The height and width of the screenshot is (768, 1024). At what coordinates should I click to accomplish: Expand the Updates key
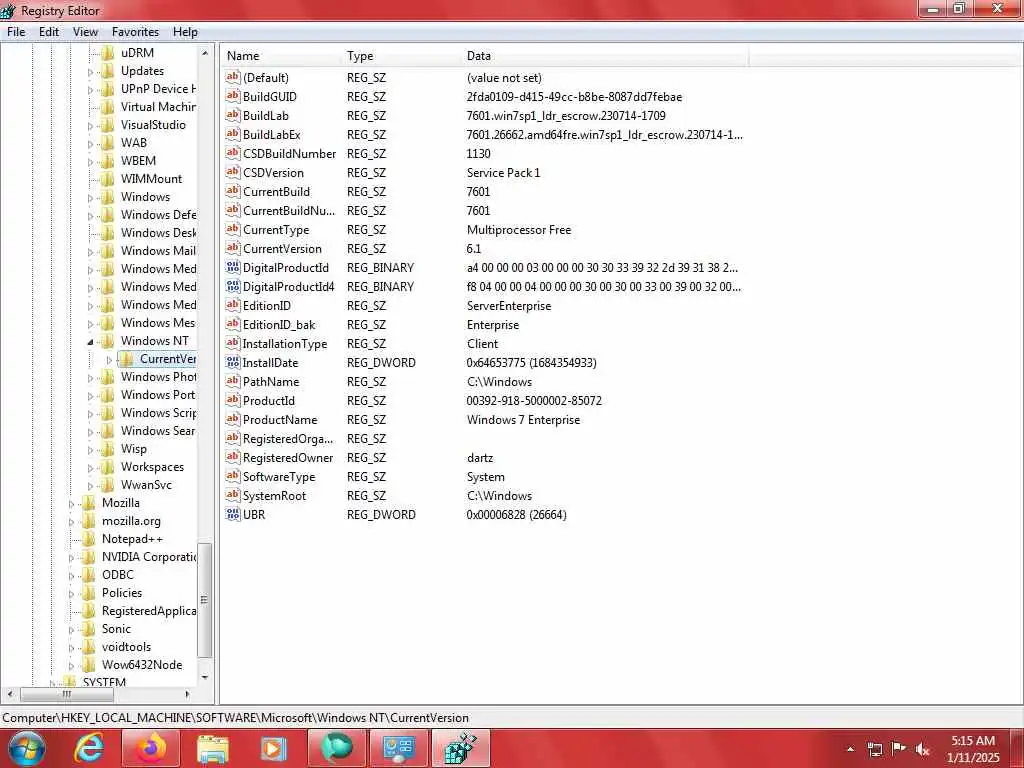tap(91, 72)
